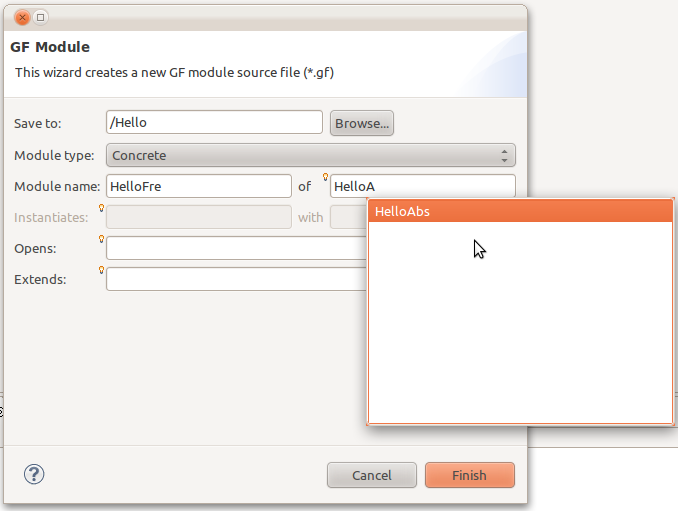This screenshot has width=678, height=511.
Task: Click the maximize button in the title bar
Action: (41, 17)
